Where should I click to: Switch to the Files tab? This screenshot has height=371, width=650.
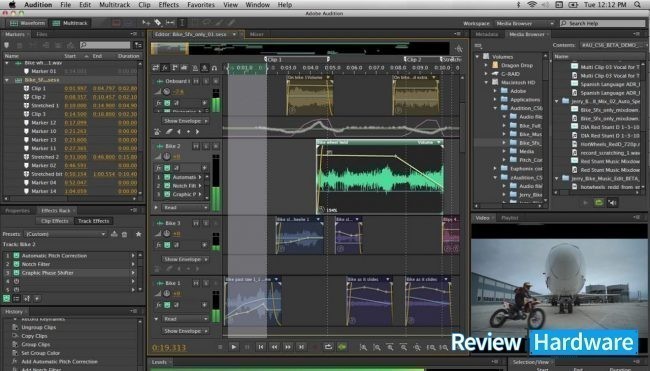[x=42, y=34]
